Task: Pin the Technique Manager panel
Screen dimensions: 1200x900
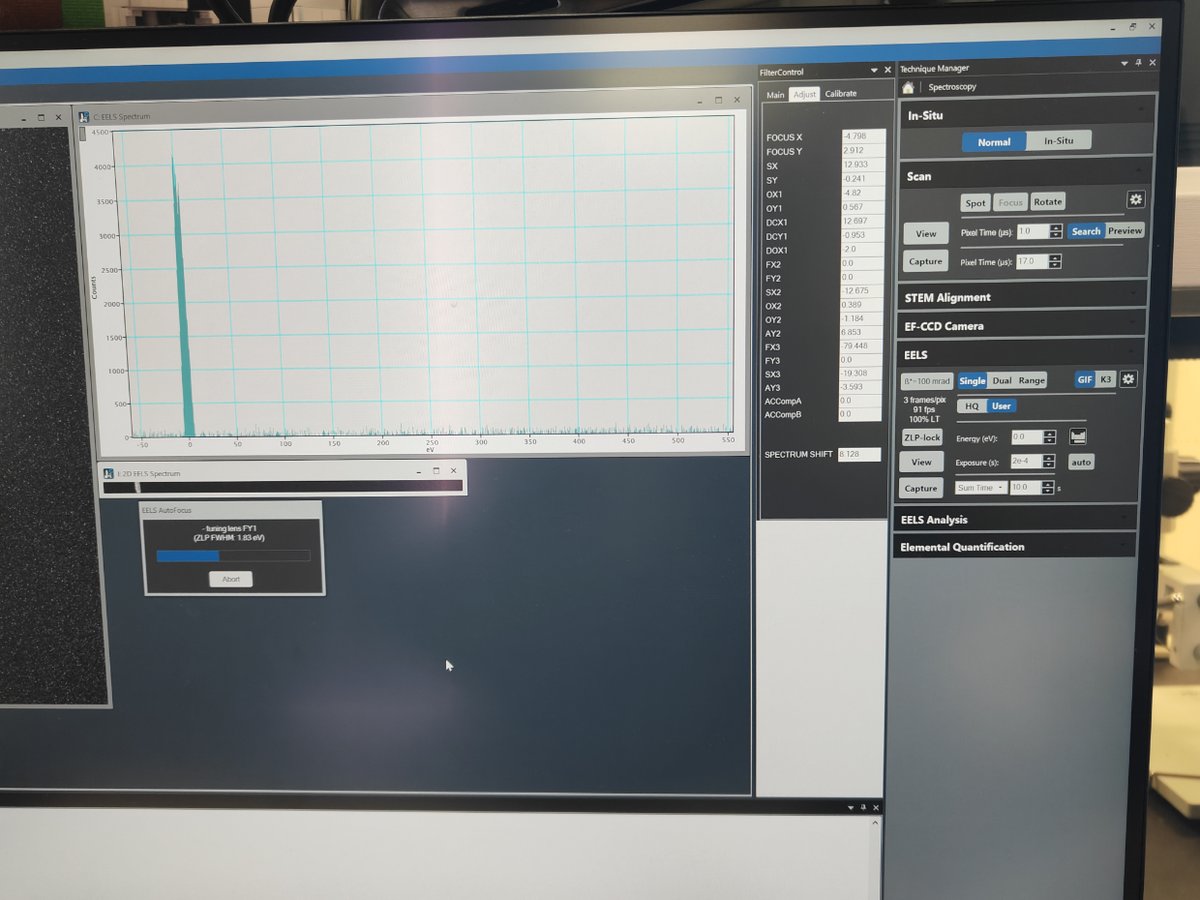Action: point(1137,63)
